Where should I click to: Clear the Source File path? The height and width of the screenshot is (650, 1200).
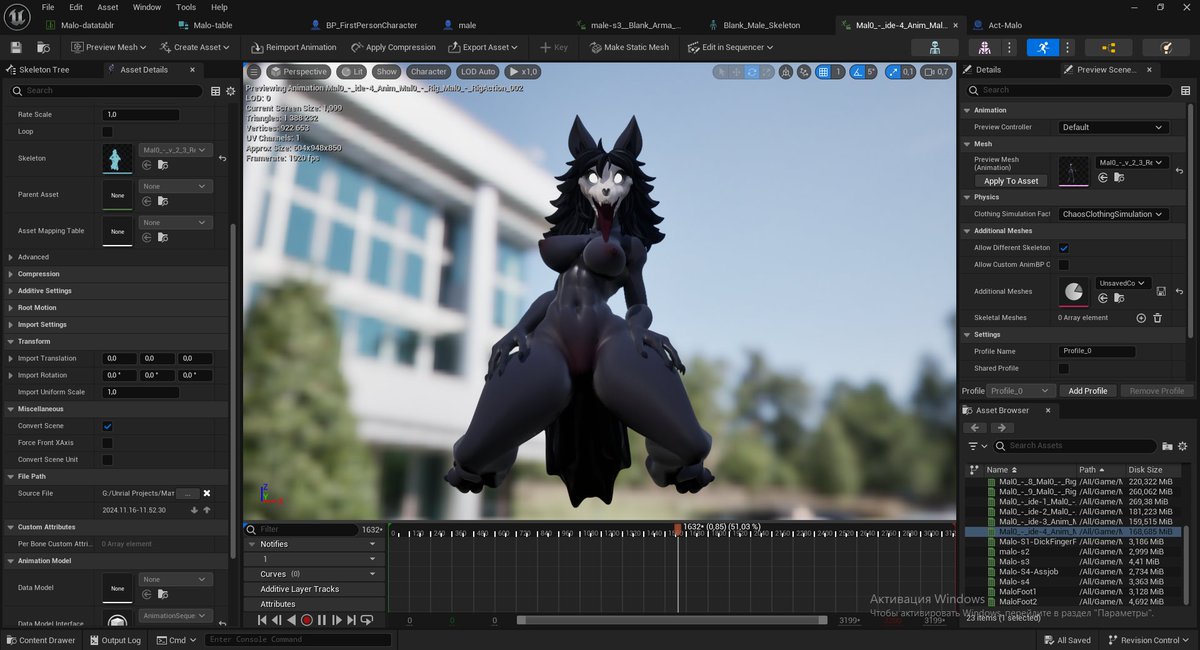click(x=207, y=493)
